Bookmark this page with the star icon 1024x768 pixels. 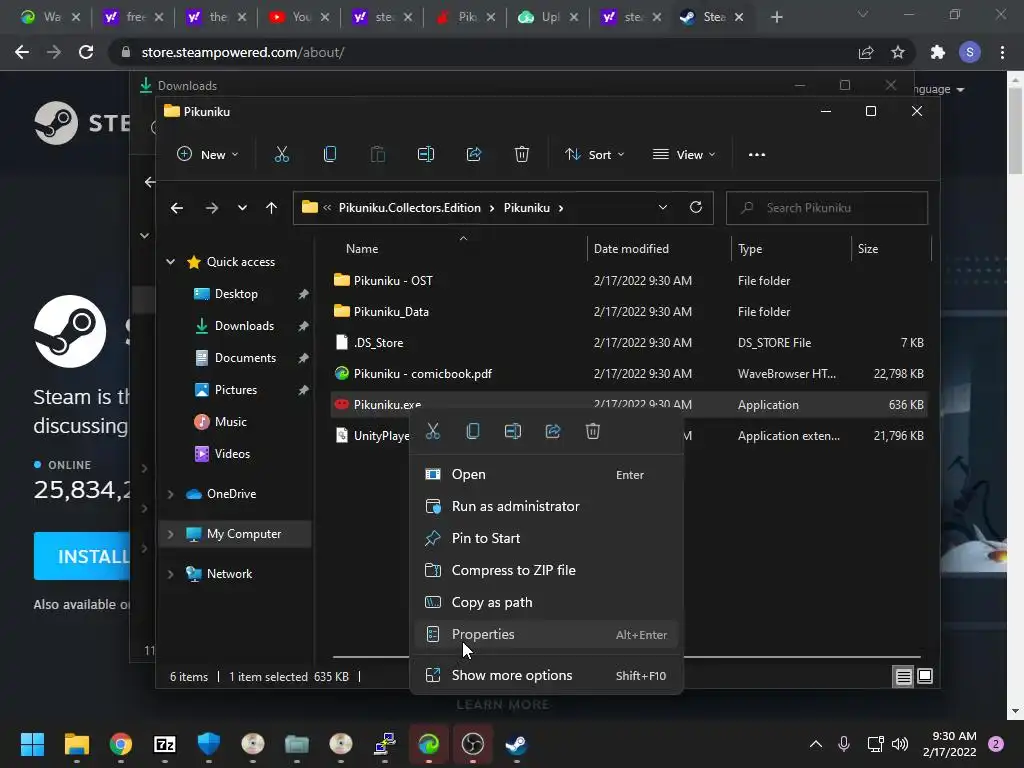coord(898,52)
